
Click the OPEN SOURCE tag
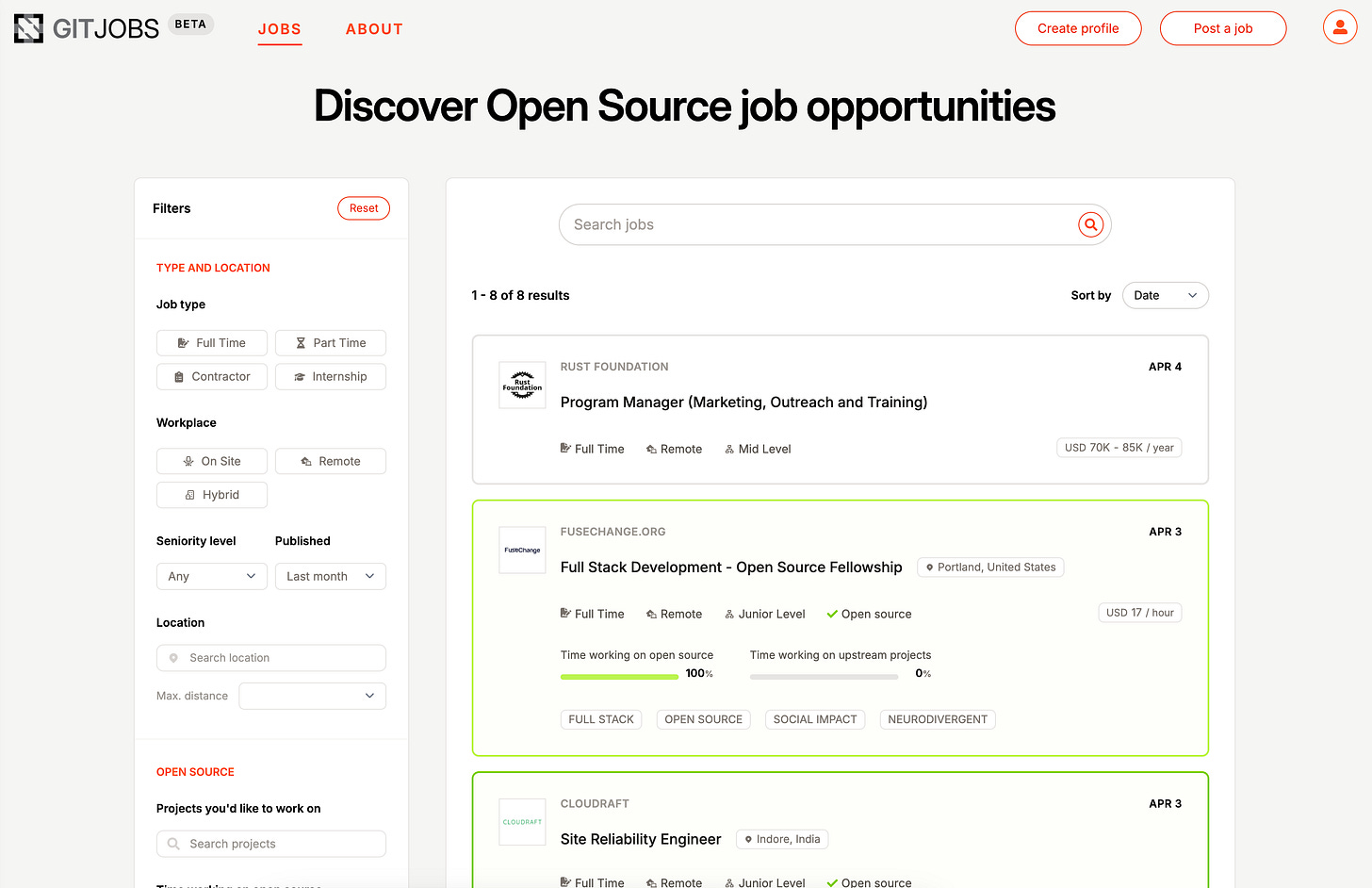point(704,719)
